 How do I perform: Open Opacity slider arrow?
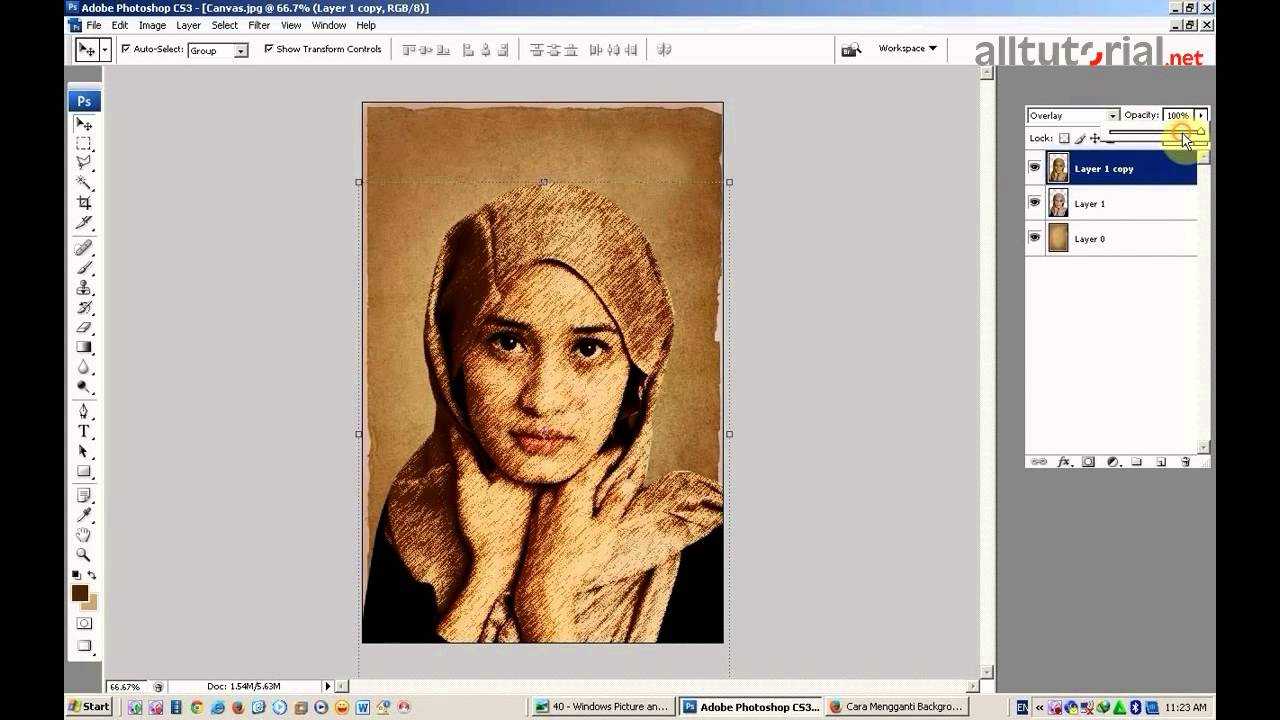(1201, 115)
